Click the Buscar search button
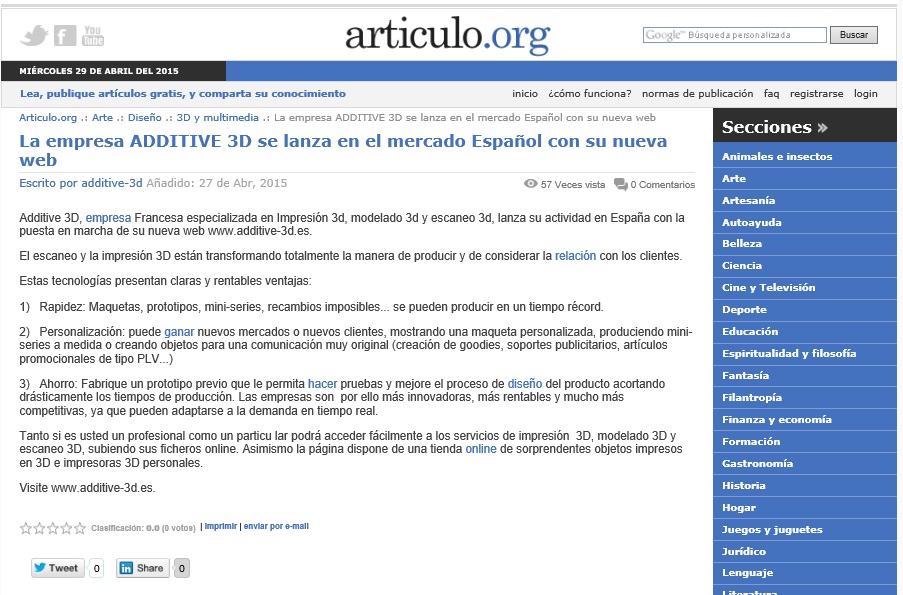The height and width of the screenshot is (595, 903). [853, 35]
